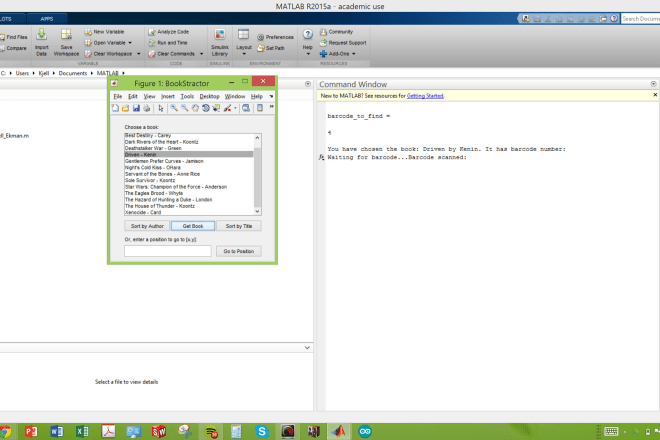Viewport: 660px width, 440px height.
Task: Switch to the APPS ribbon tab
Action: click(47, 19)
